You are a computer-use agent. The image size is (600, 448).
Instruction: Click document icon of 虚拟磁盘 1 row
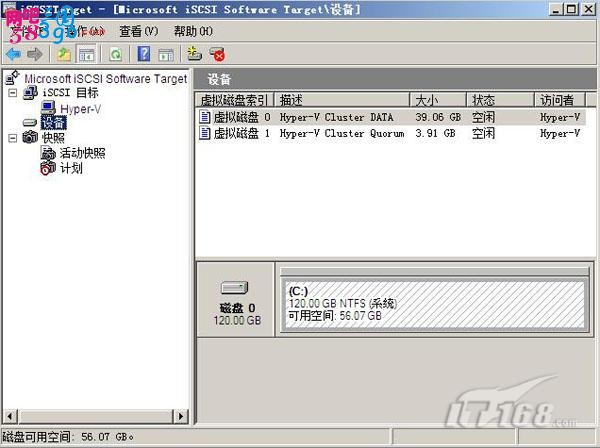point(205,133)
